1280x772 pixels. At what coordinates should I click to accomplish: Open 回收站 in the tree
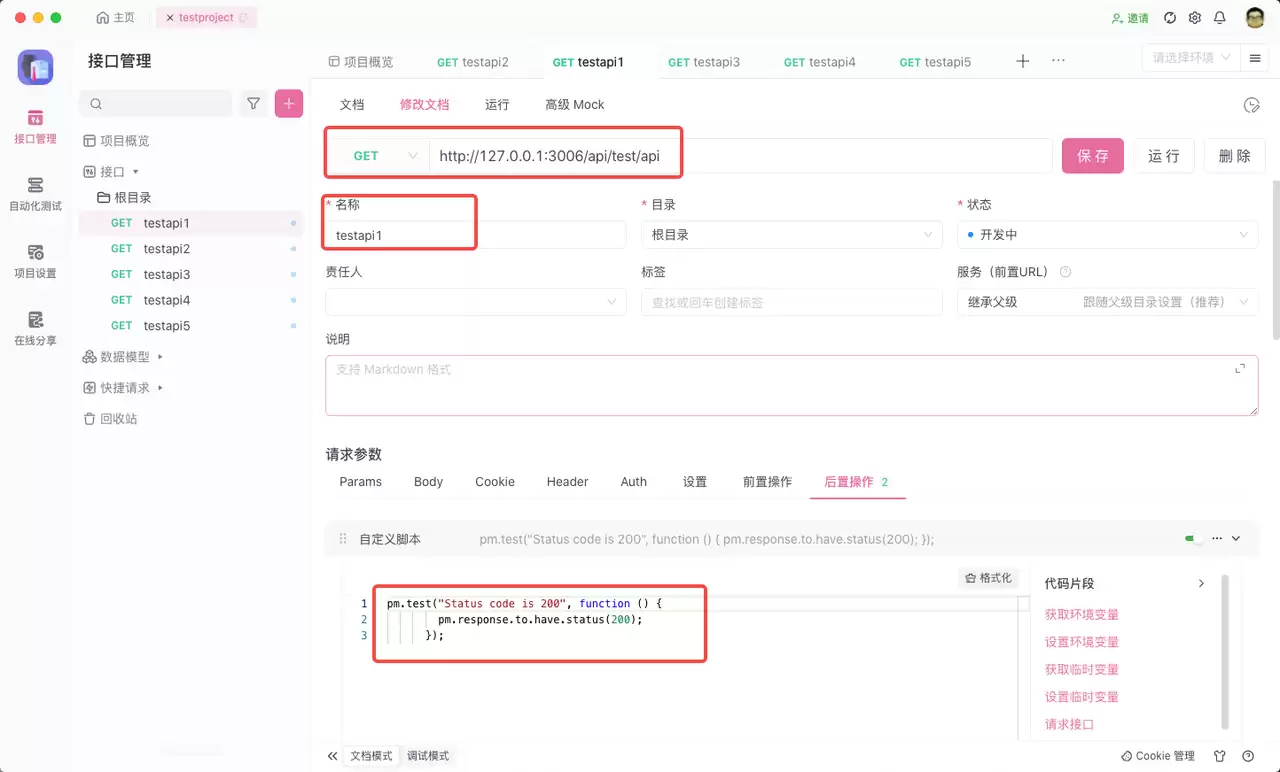110,419
